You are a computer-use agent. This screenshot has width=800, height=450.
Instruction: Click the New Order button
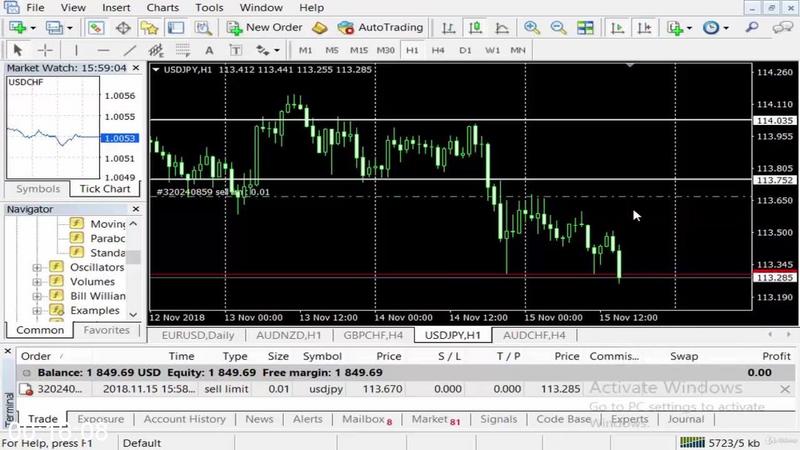point(265,28)
